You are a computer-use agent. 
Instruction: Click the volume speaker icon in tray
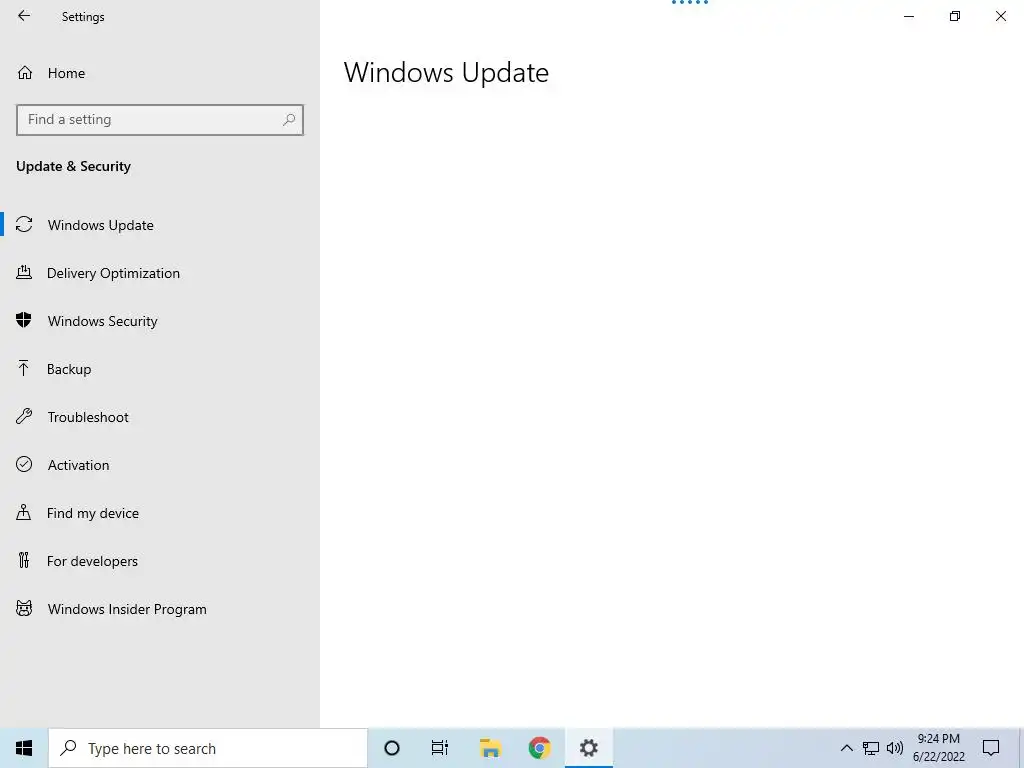pos(895,748)
